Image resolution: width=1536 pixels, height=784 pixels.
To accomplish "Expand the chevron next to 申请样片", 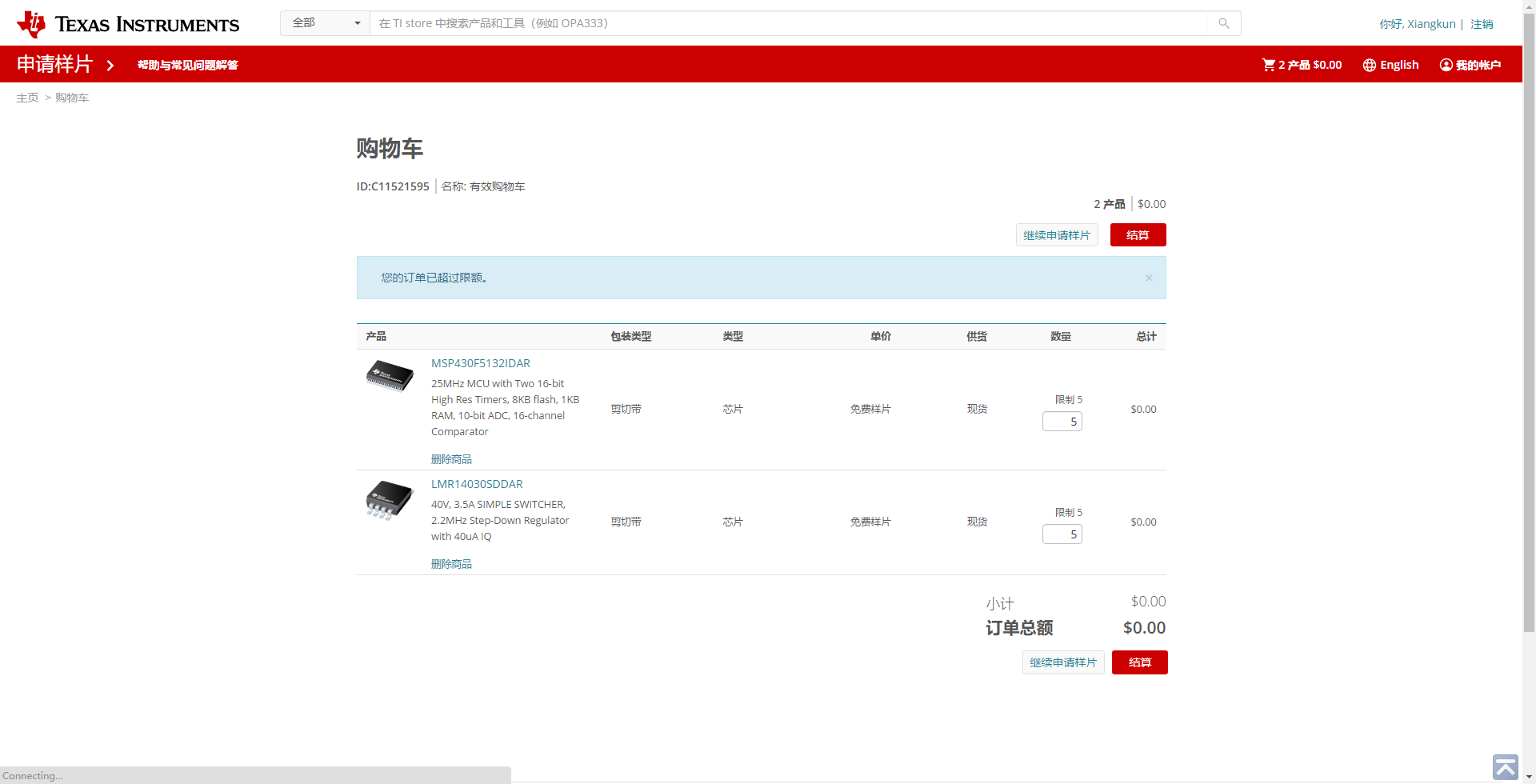I will pyautogui.click(x=110, y=65).
